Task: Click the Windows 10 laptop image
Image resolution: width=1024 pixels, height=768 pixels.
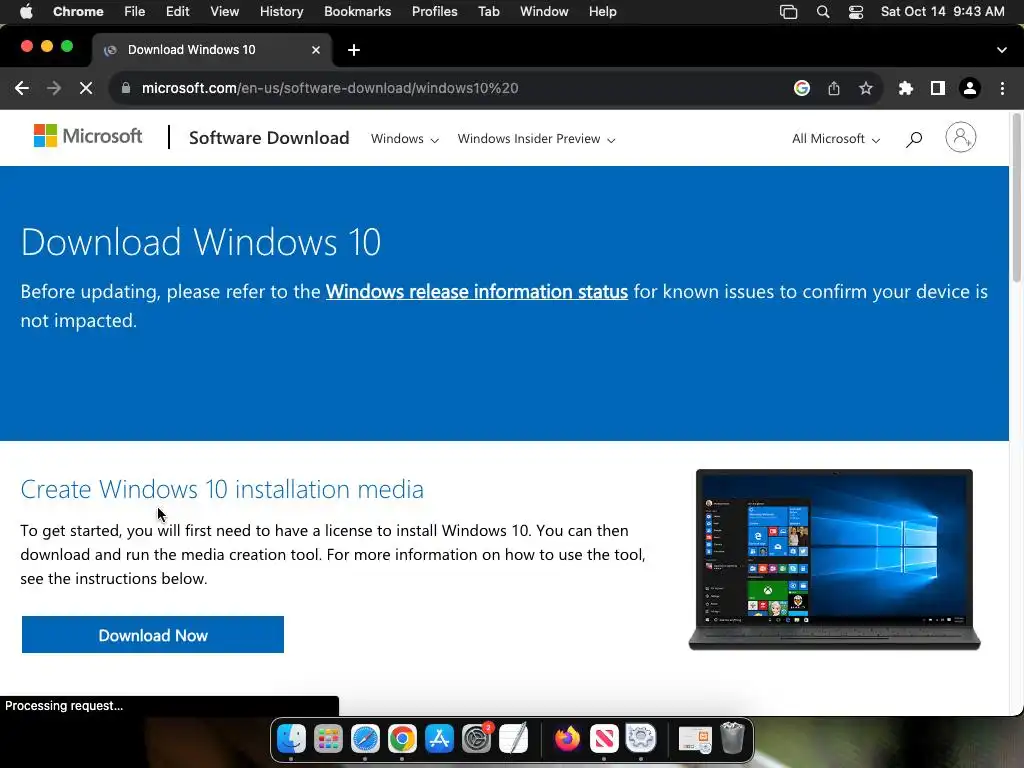Action: pos(835,560)
